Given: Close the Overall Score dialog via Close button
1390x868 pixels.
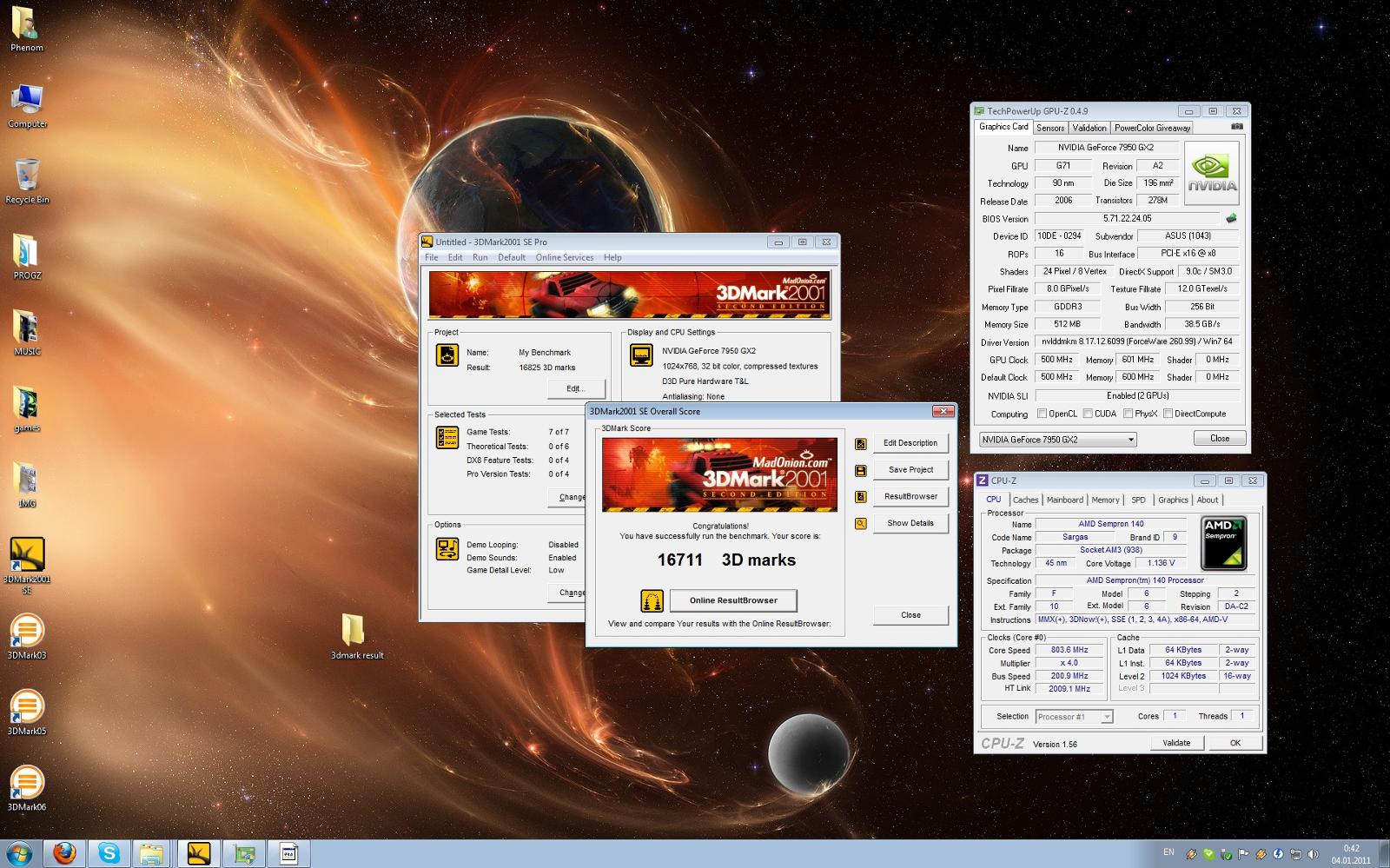Looking at the screenshot, I should [x=910, y=615].
